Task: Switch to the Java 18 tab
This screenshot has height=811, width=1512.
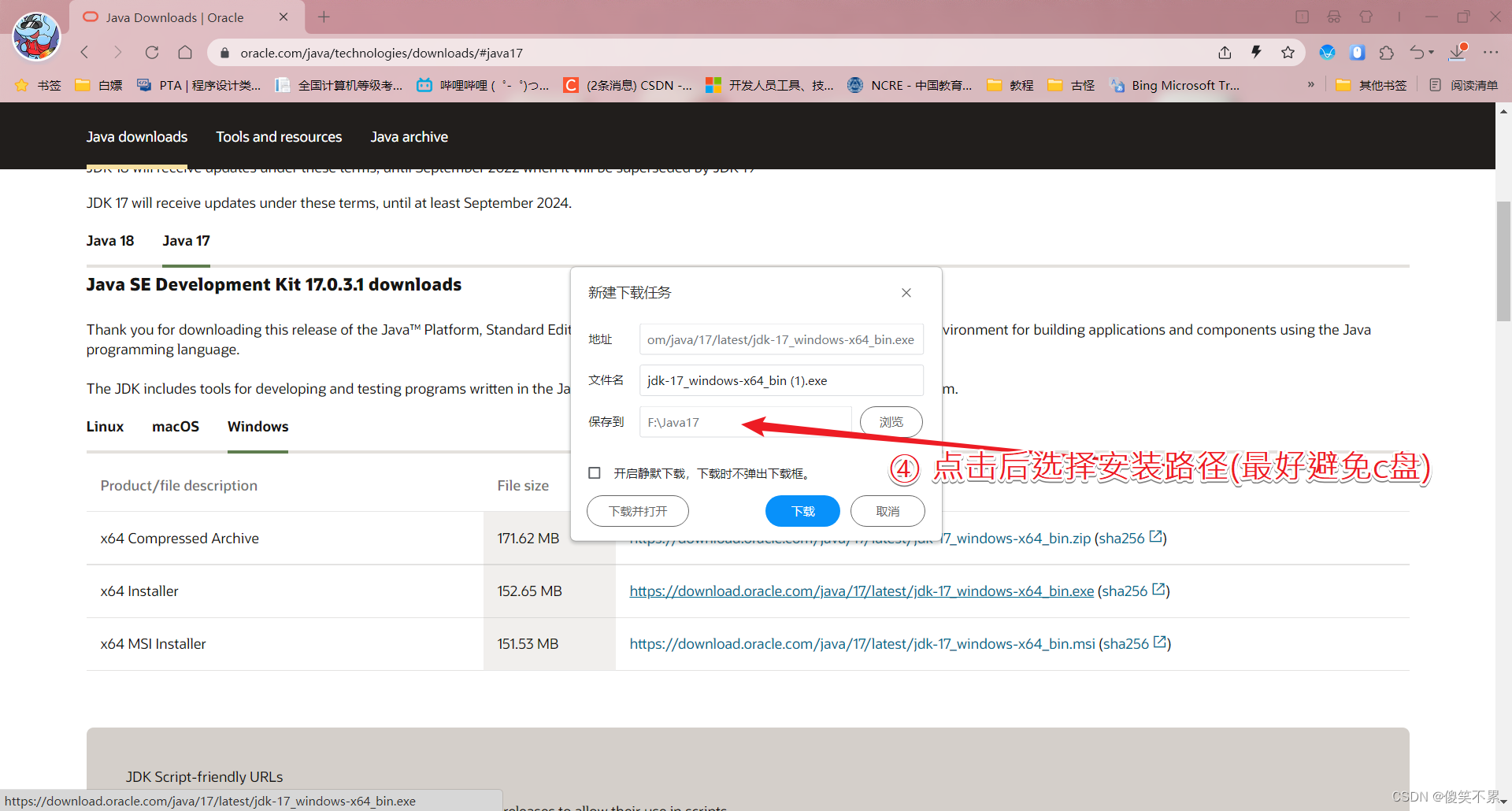Action: [110, 241]
